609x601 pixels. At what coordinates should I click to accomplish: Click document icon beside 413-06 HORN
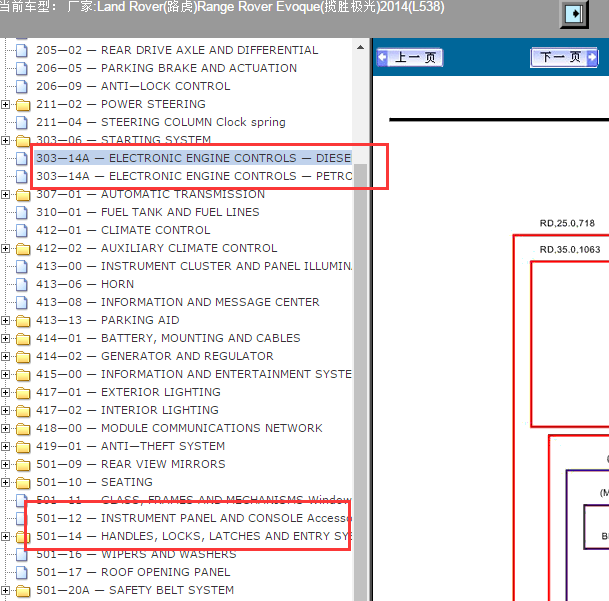click(22, 284)
